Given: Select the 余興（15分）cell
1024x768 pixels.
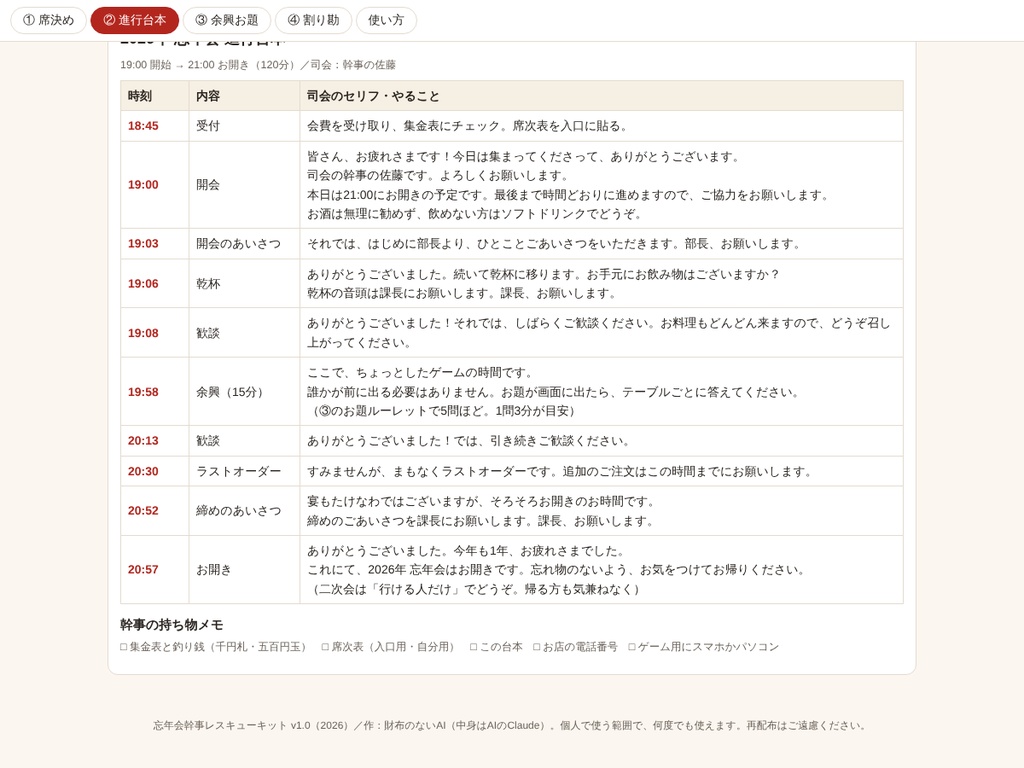Looking at the screenshot, I should tap(244, 392).
